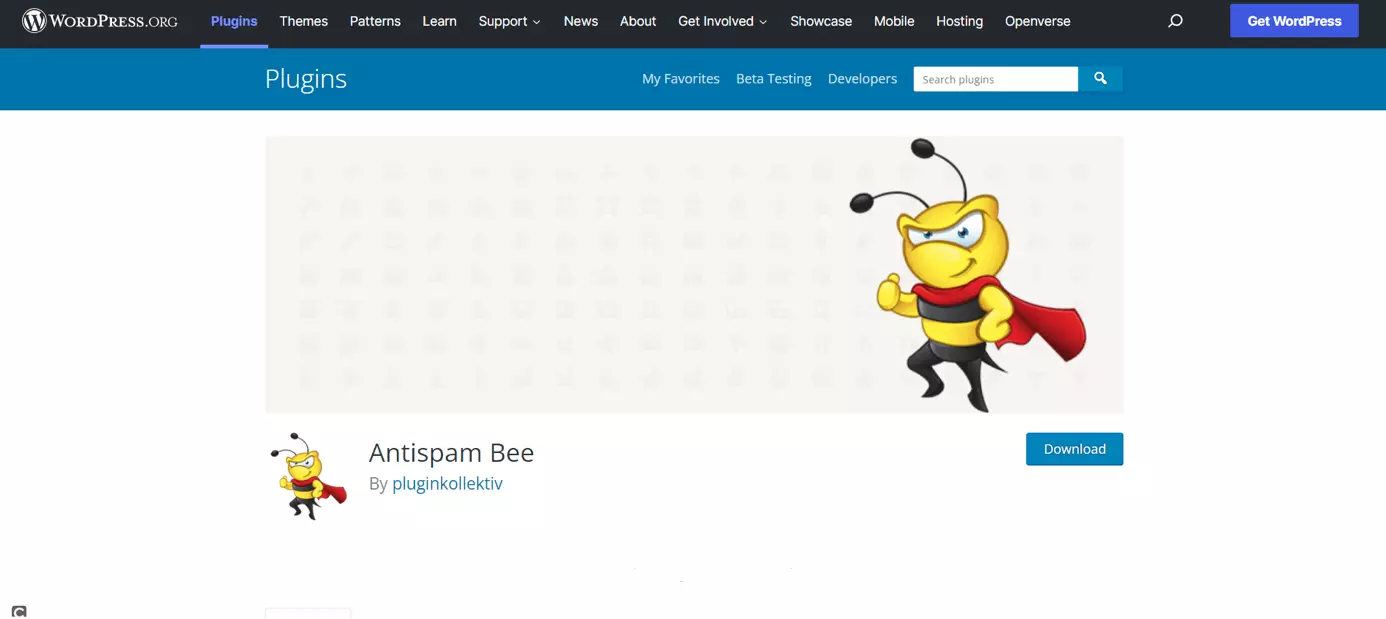This screenshot has height=619, width=1386.
Task: Open the Showcase page
Action: pos(821,21)
